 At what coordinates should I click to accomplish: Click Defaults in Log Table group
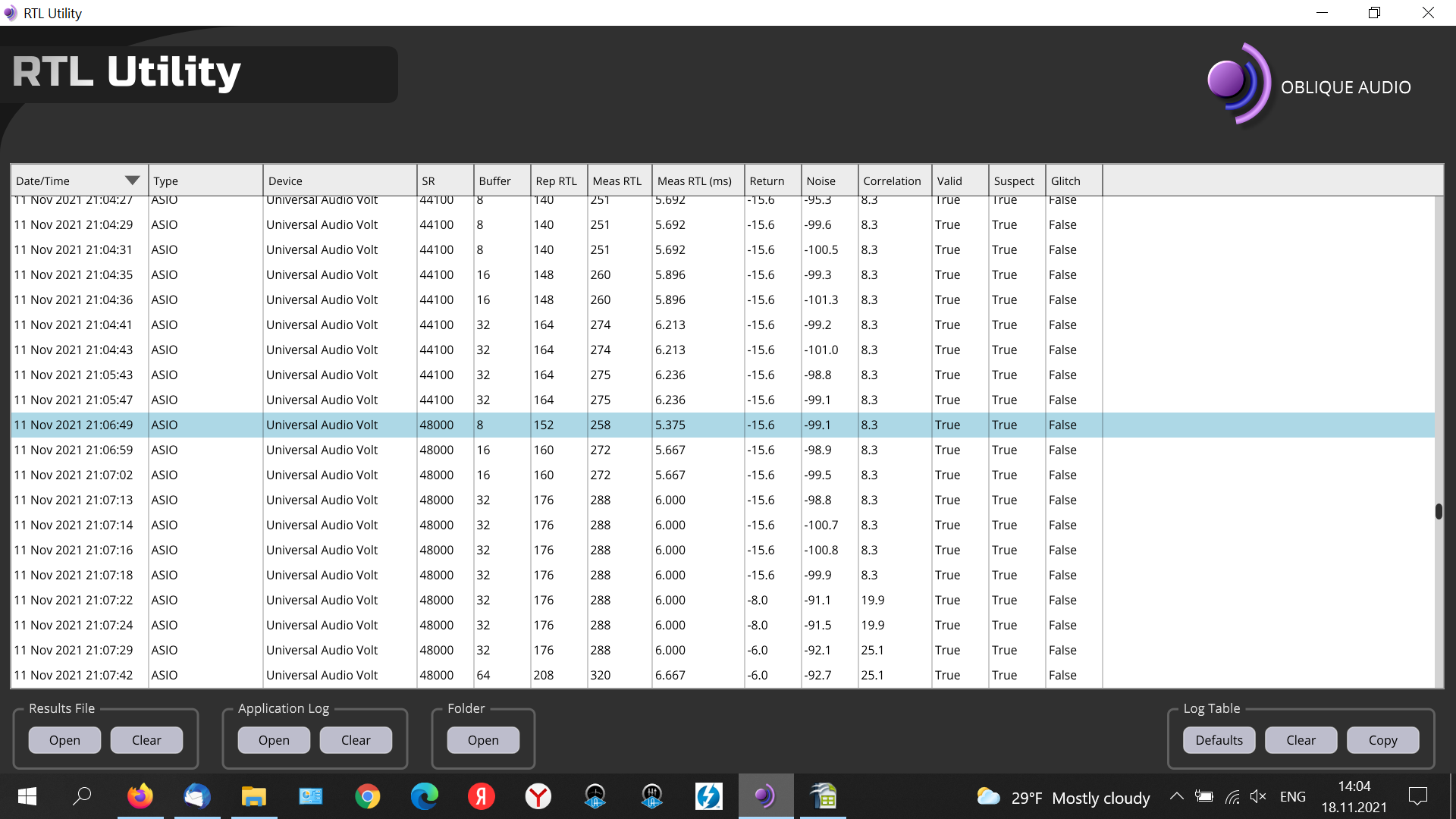[x=1219, y=740]
